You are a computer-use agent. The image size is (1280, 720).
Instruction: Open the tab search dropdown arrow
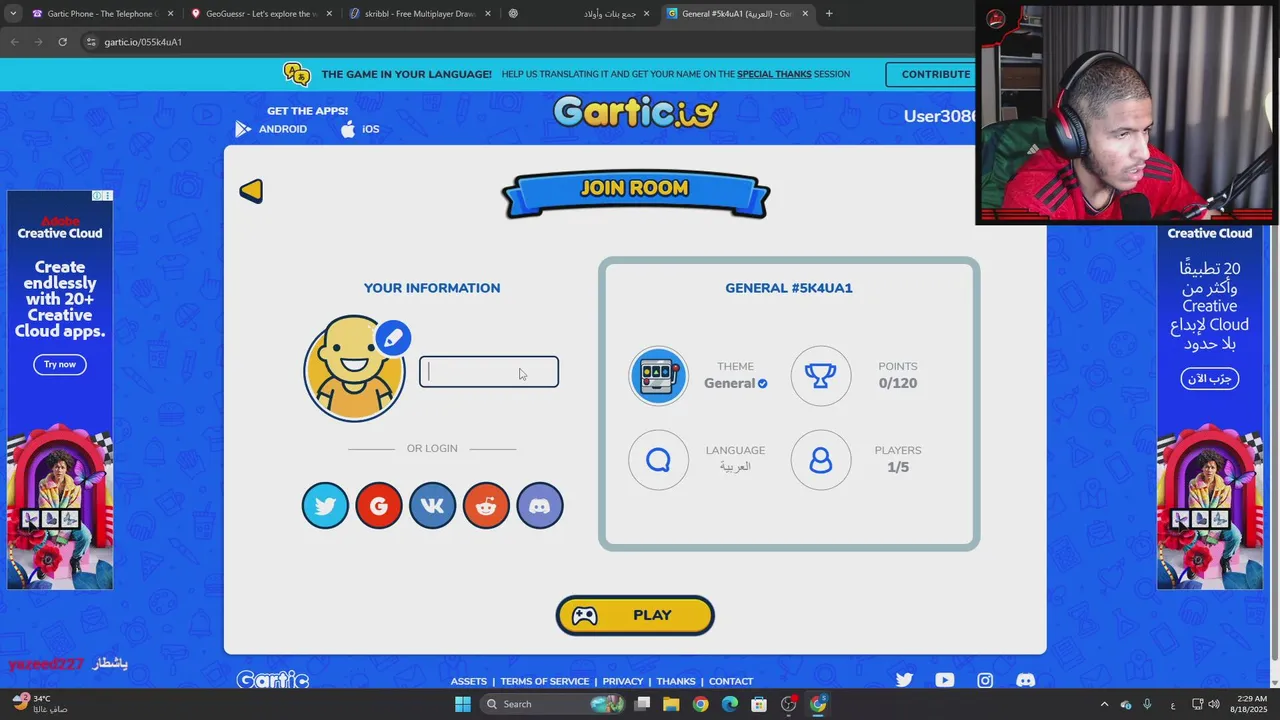[x=11, y=14]
